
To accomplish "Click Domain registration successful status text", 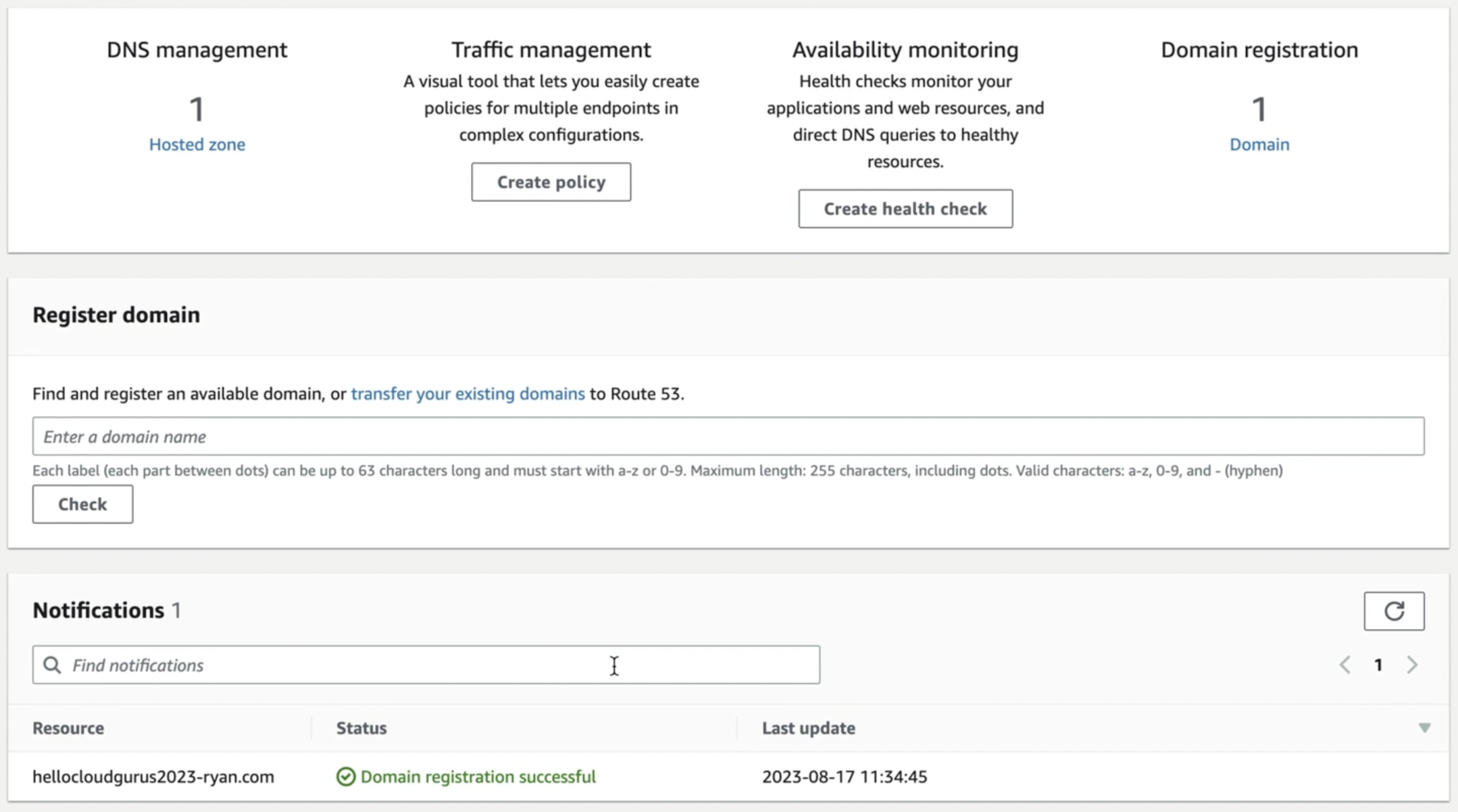I will (x=478, y=777).
